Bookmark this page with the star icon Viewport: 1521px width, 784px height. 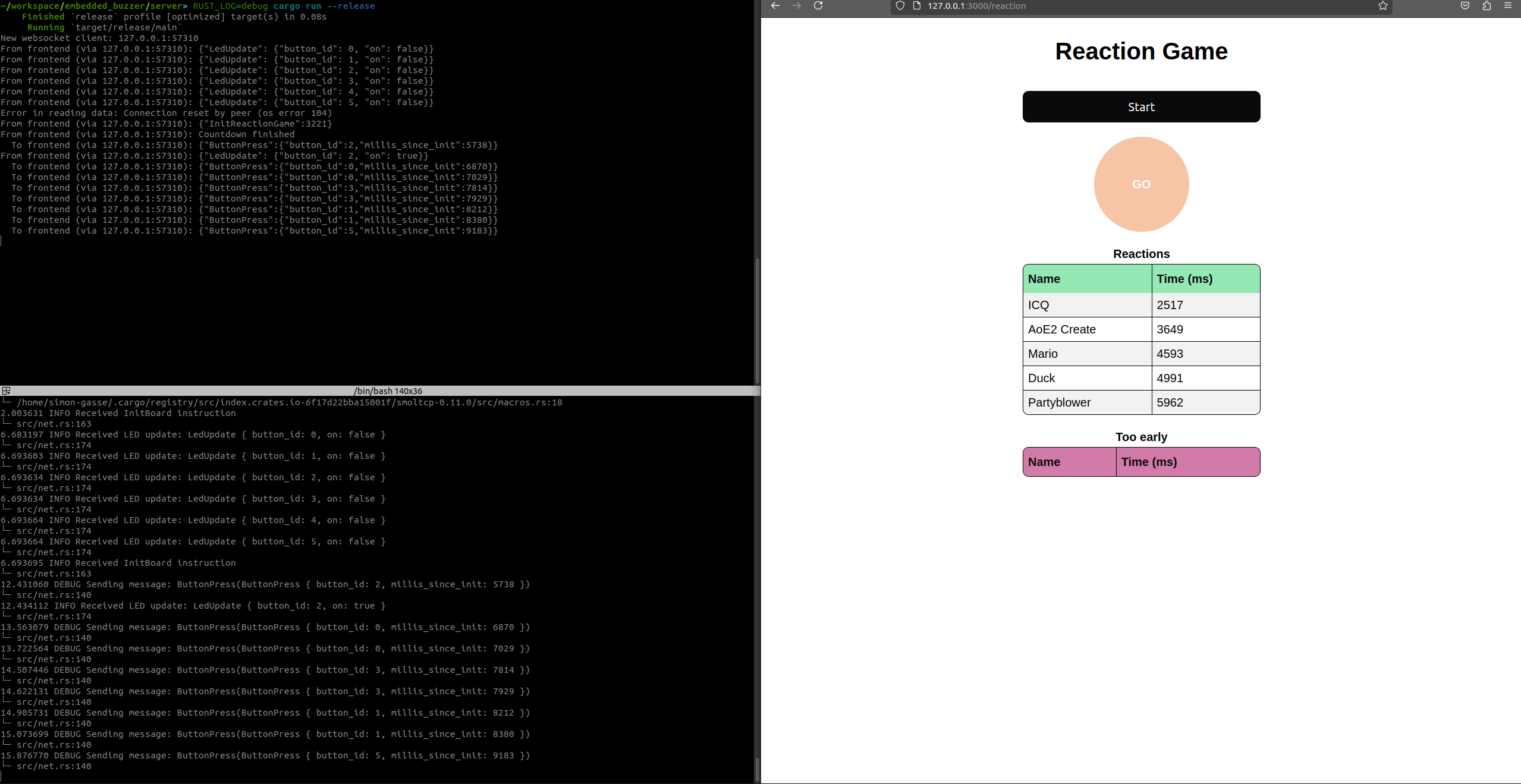click(x=1383, y=6)
